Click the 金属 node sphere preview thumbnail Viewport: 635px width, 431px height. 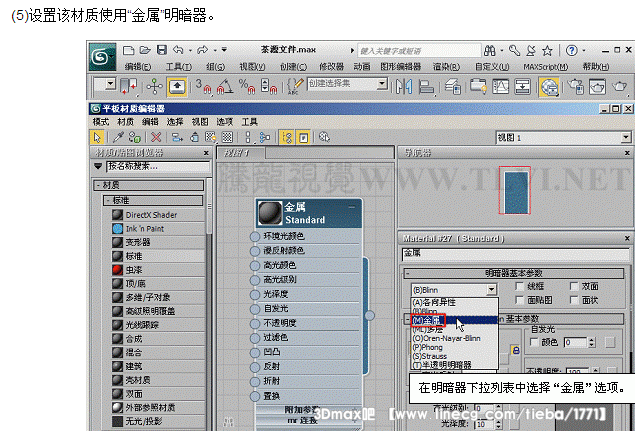point(270,213)
